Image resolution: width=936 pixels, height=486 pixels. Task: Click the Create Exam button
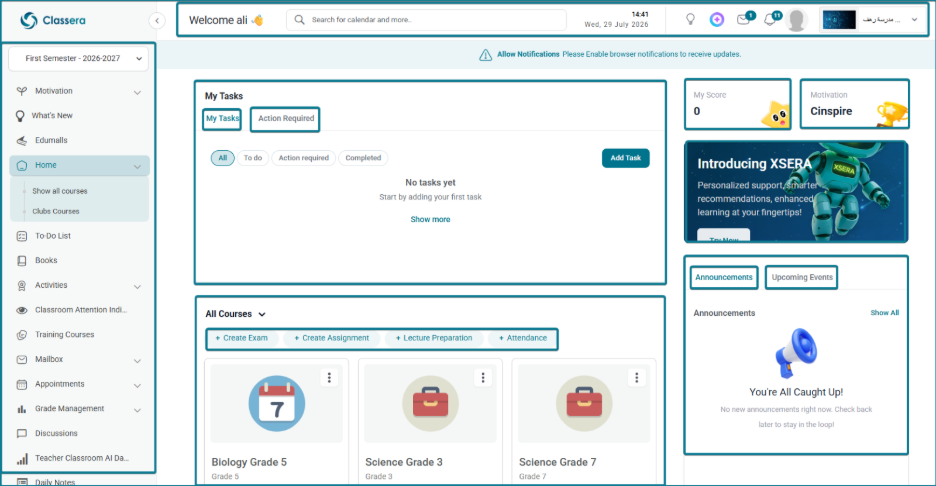point(242,339)
